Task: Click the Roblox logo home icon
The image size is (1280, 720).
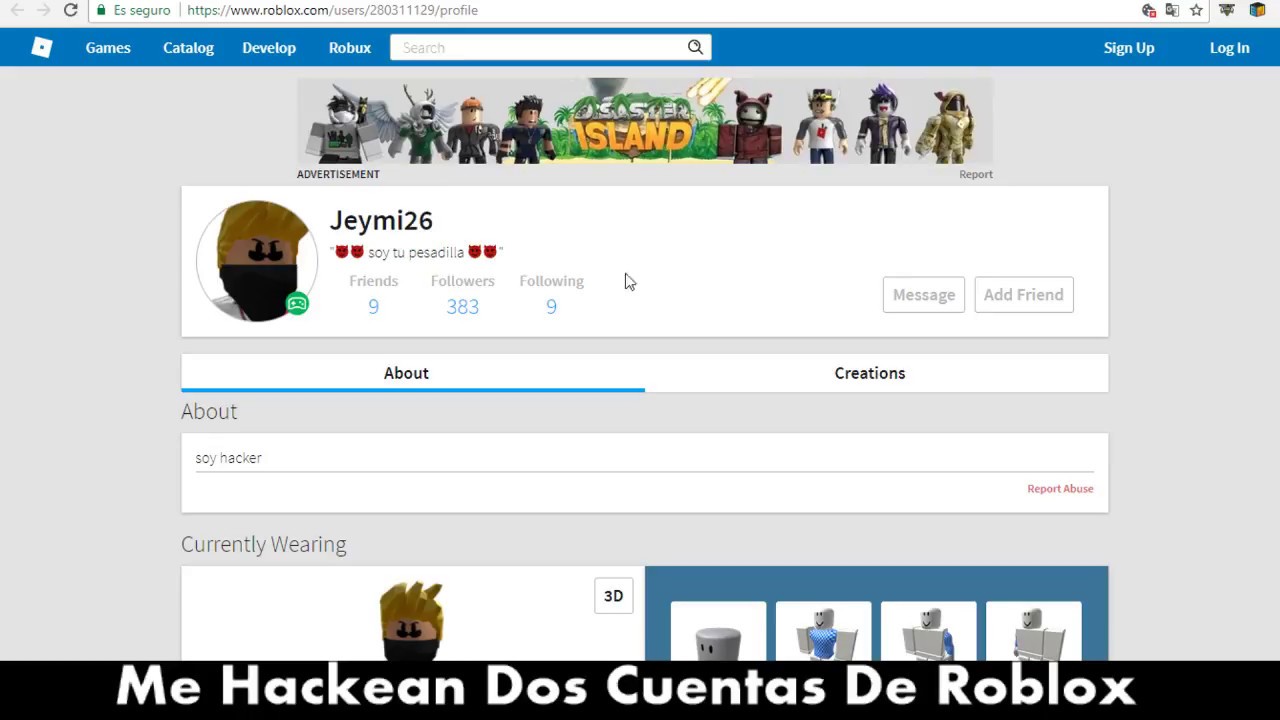Action: tap(41, 47)
